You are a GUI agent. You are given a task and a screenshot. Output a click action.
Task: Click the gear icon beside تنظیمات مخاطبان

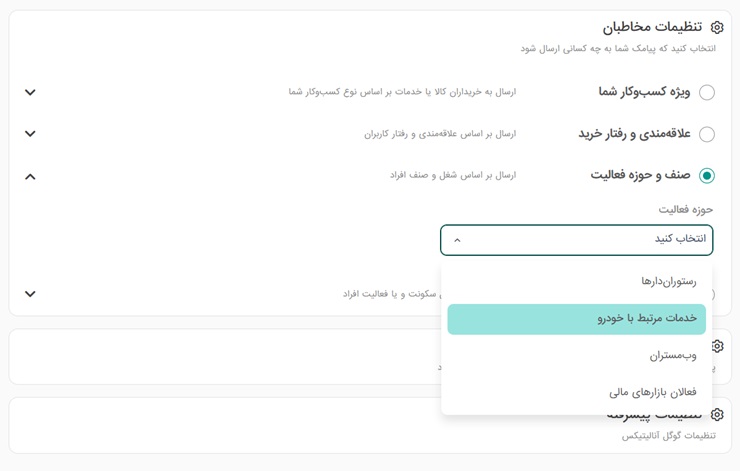coord(717,27)
